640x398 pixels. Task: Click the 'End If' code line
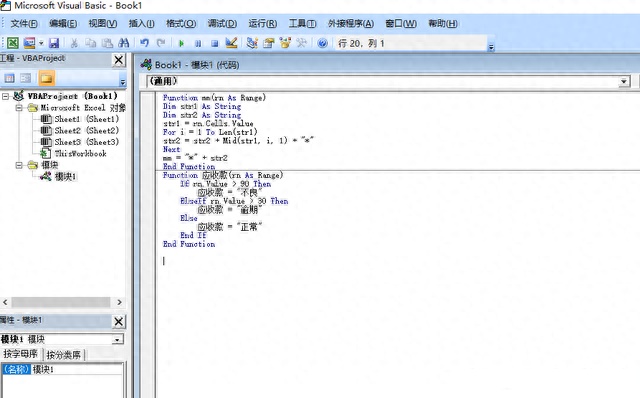[193, 235]
